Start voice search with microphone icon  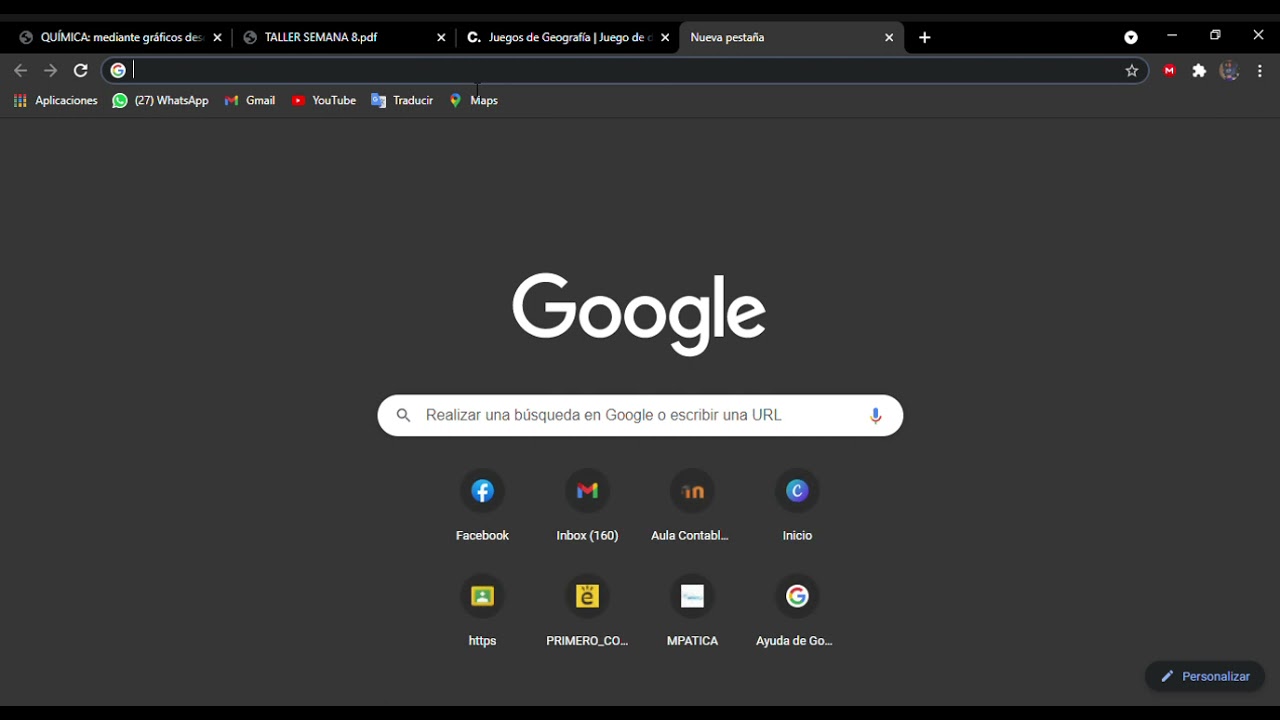tap(876, 415)
